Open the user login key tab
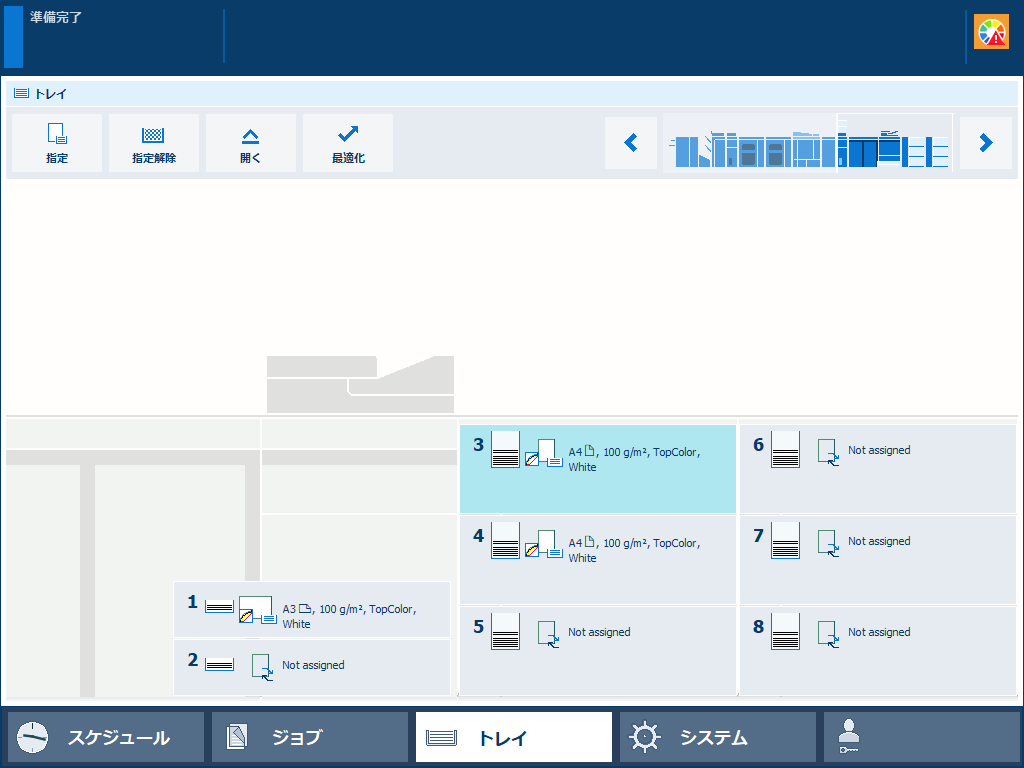 (x=921, y=737)
